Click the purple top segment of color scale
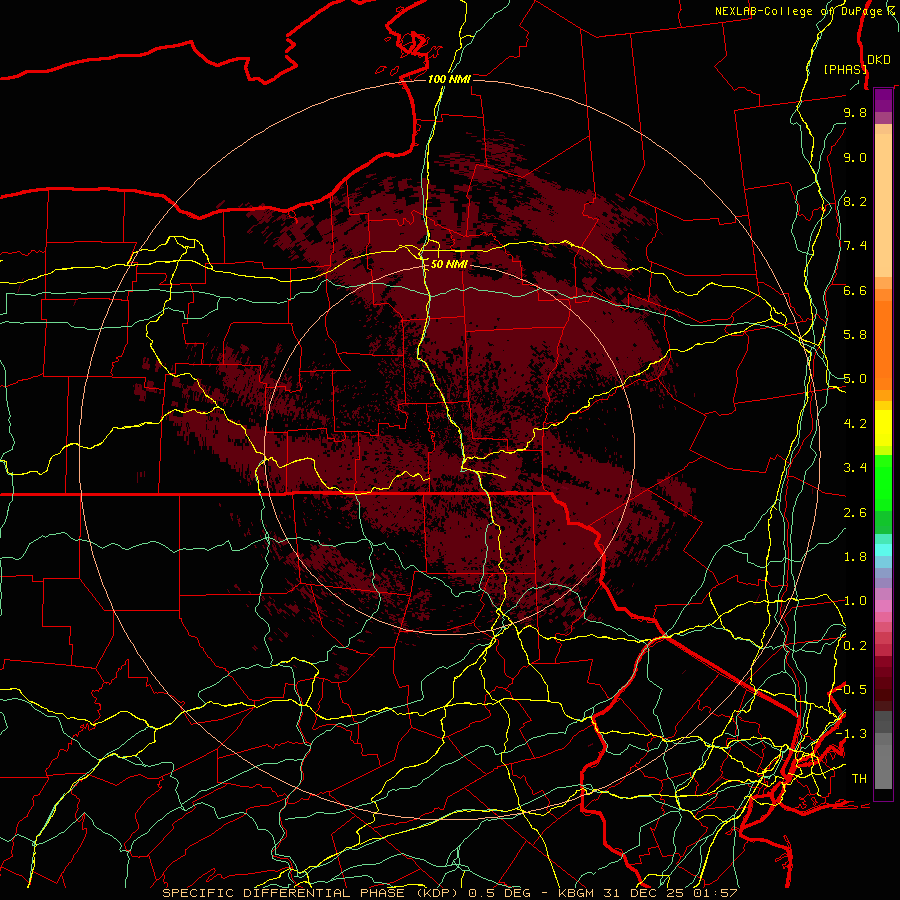The height and width of the screenshot is (900, 900). pyautogui.click(x=883, y=100)
